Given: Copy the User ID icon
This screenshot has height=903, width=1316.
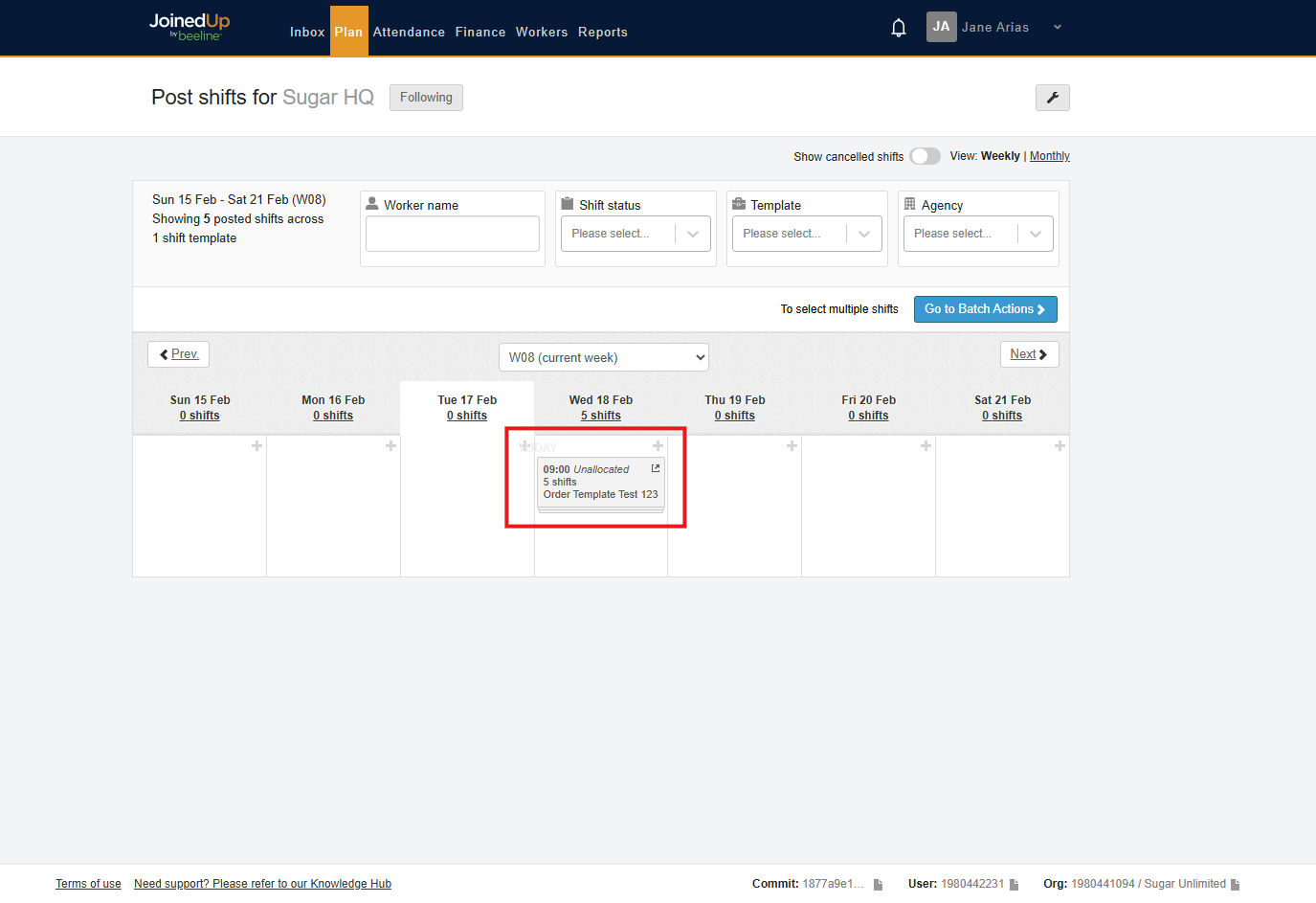Looking at the screenshot, I should click(x=1015, y=885).
